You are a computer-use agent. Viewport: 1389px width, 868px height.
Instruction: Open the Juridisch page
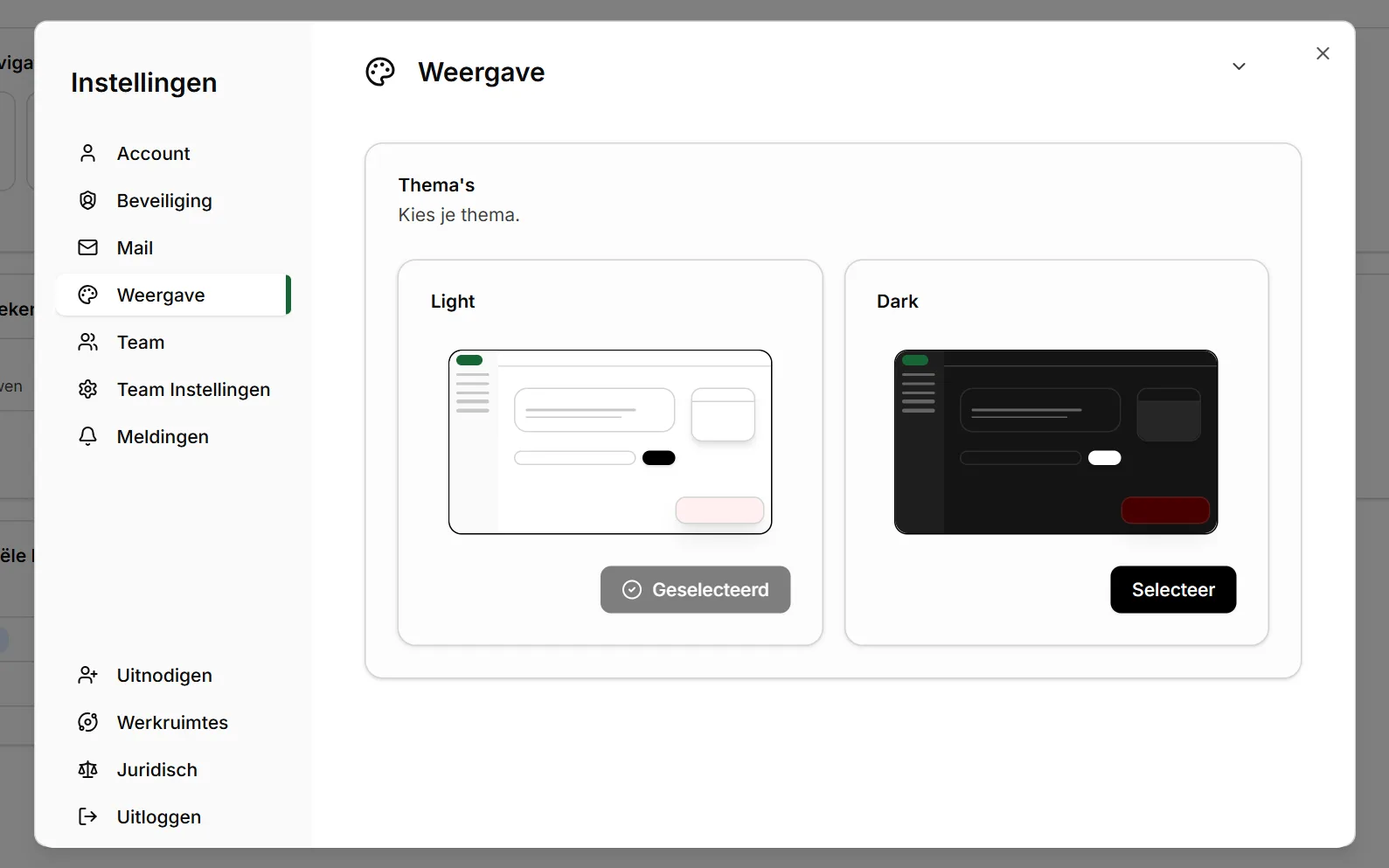tap(173, 769)
